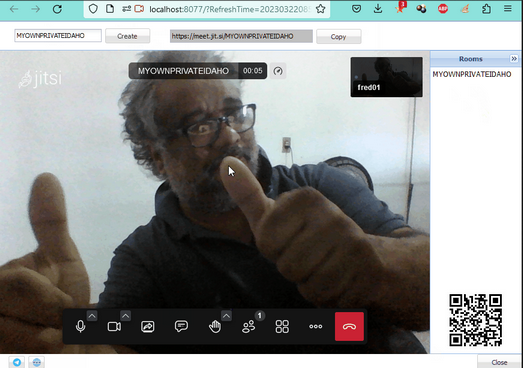Click the Telegram icon in the bottom bar

[17, 362]
